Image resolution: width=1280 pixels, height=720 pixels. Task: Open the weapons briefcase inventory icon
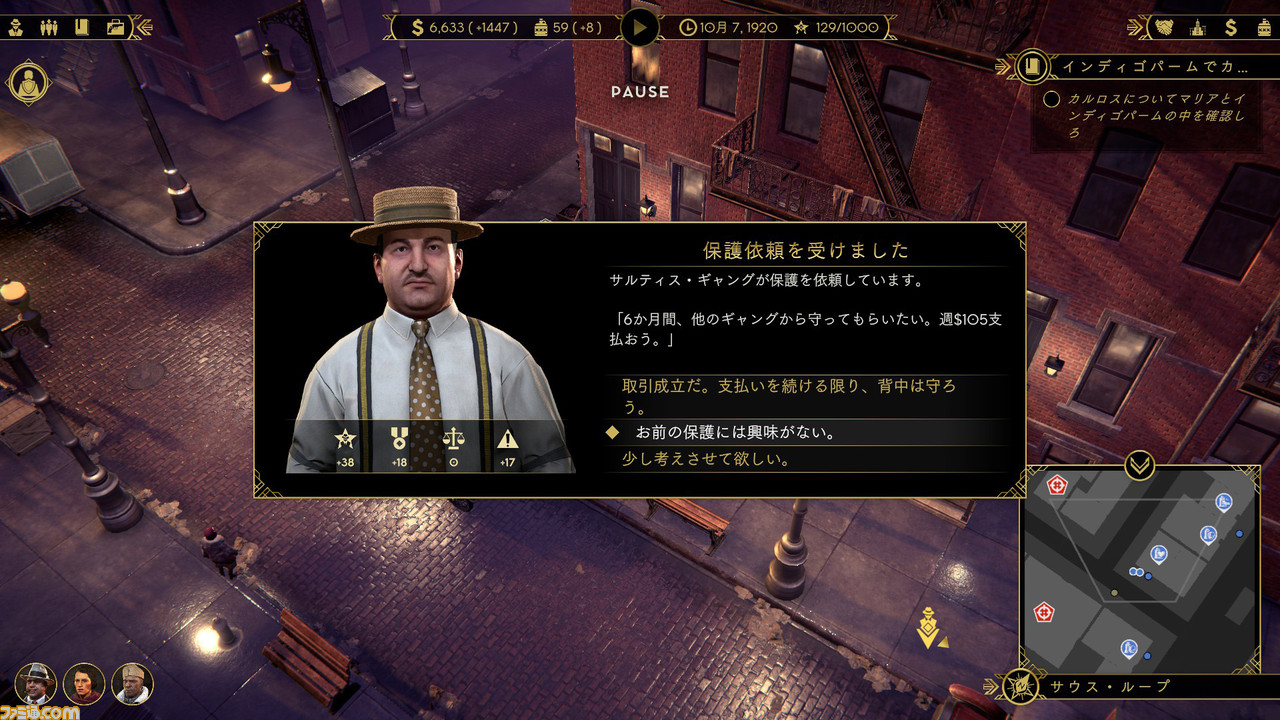click(116, 26)
